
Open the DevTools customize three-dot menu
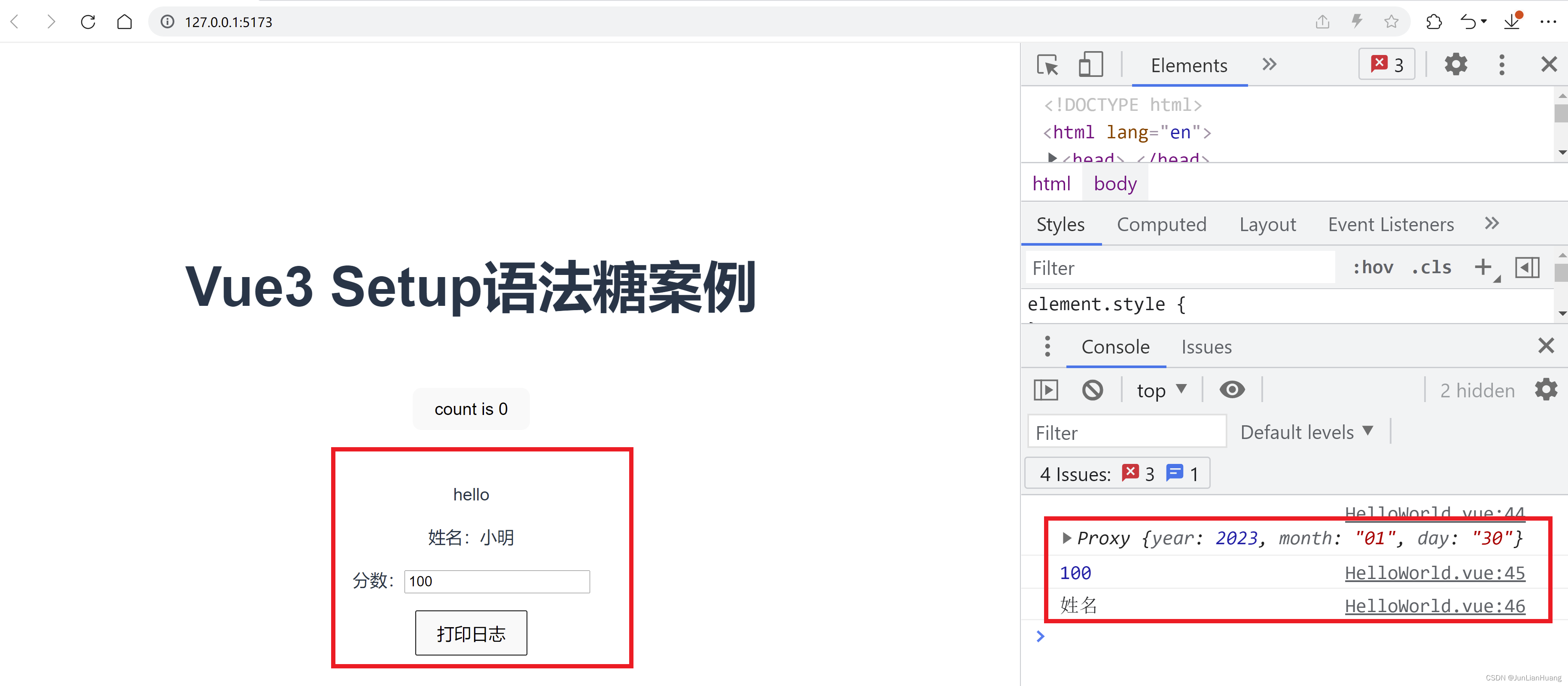point(1501,64)
